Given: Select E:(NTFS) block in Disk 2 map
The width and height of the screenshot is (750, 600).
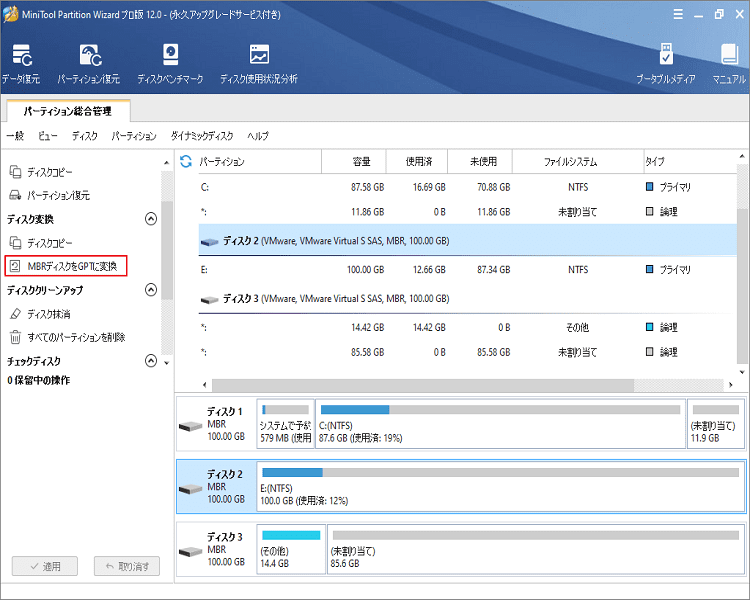Looking at the screenshot, I should (x=501, y=487).
